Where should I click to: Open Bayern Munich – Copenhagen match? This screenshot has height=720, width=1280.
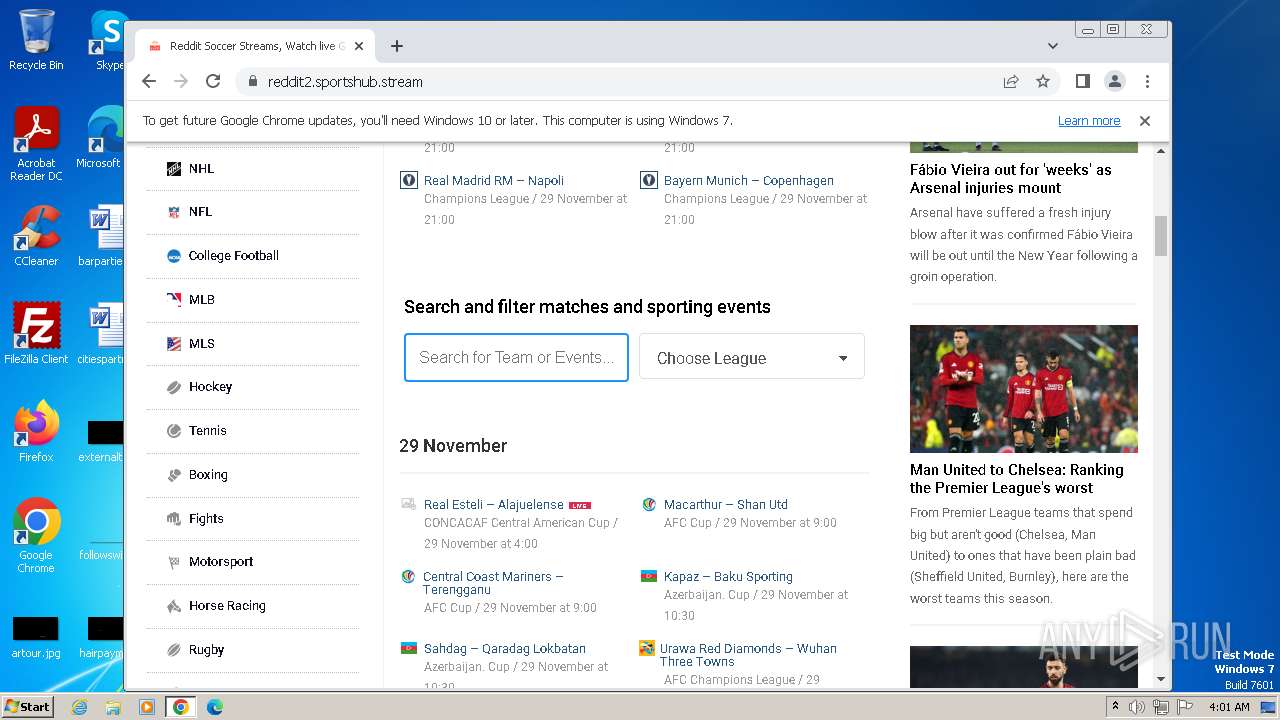pos(749,181)
